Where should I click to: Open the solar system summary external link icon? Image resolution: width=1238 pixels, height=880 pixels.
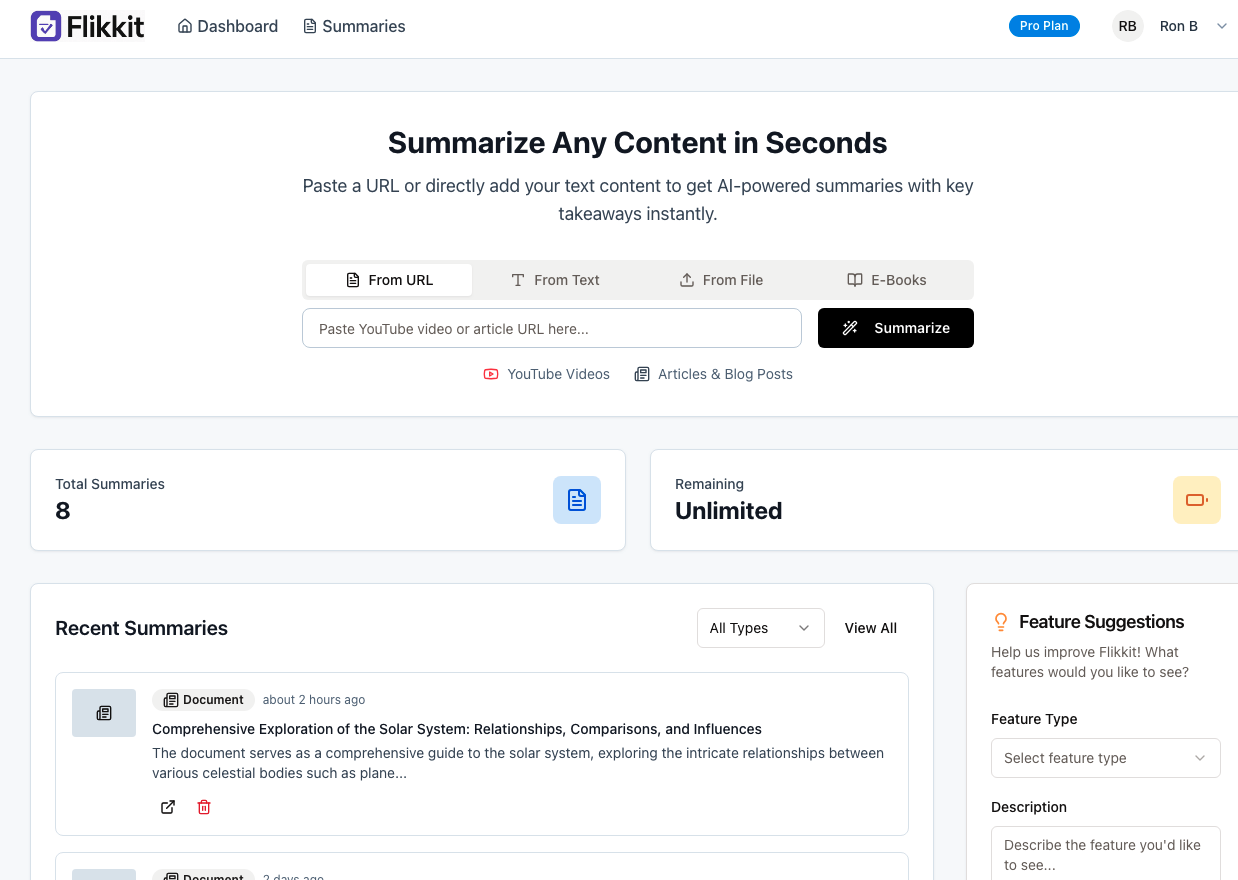point(168,807)
